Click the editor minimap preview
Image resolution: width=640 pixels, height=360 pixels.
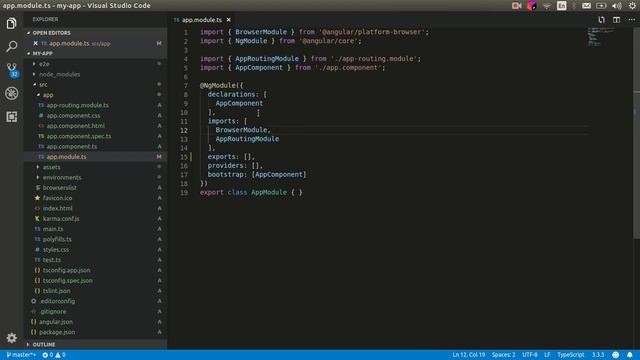(x=601, y=37)
